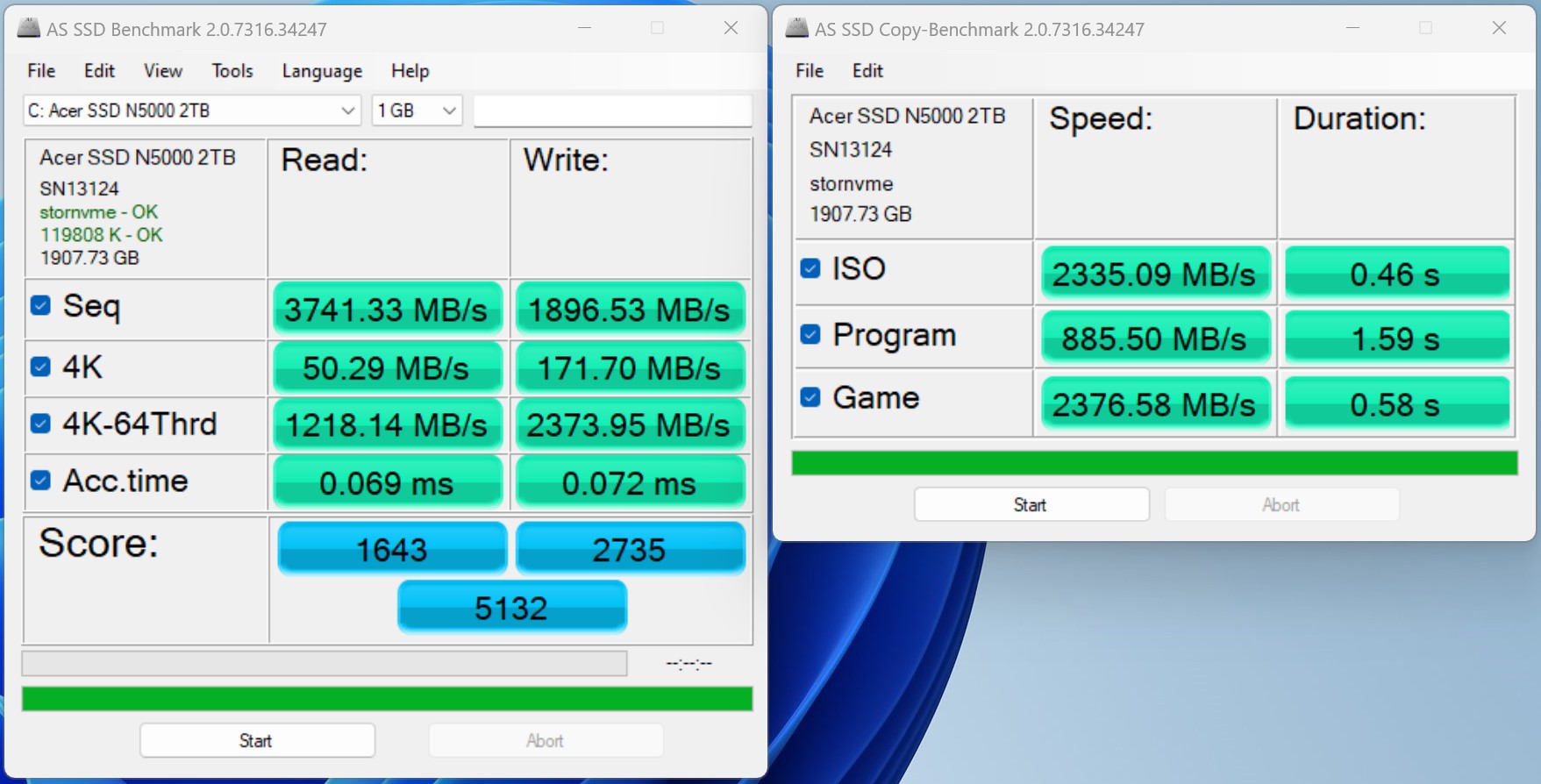
Task: Click the Program speed 885.50 MB/s
Action: tap(1155, 339)
